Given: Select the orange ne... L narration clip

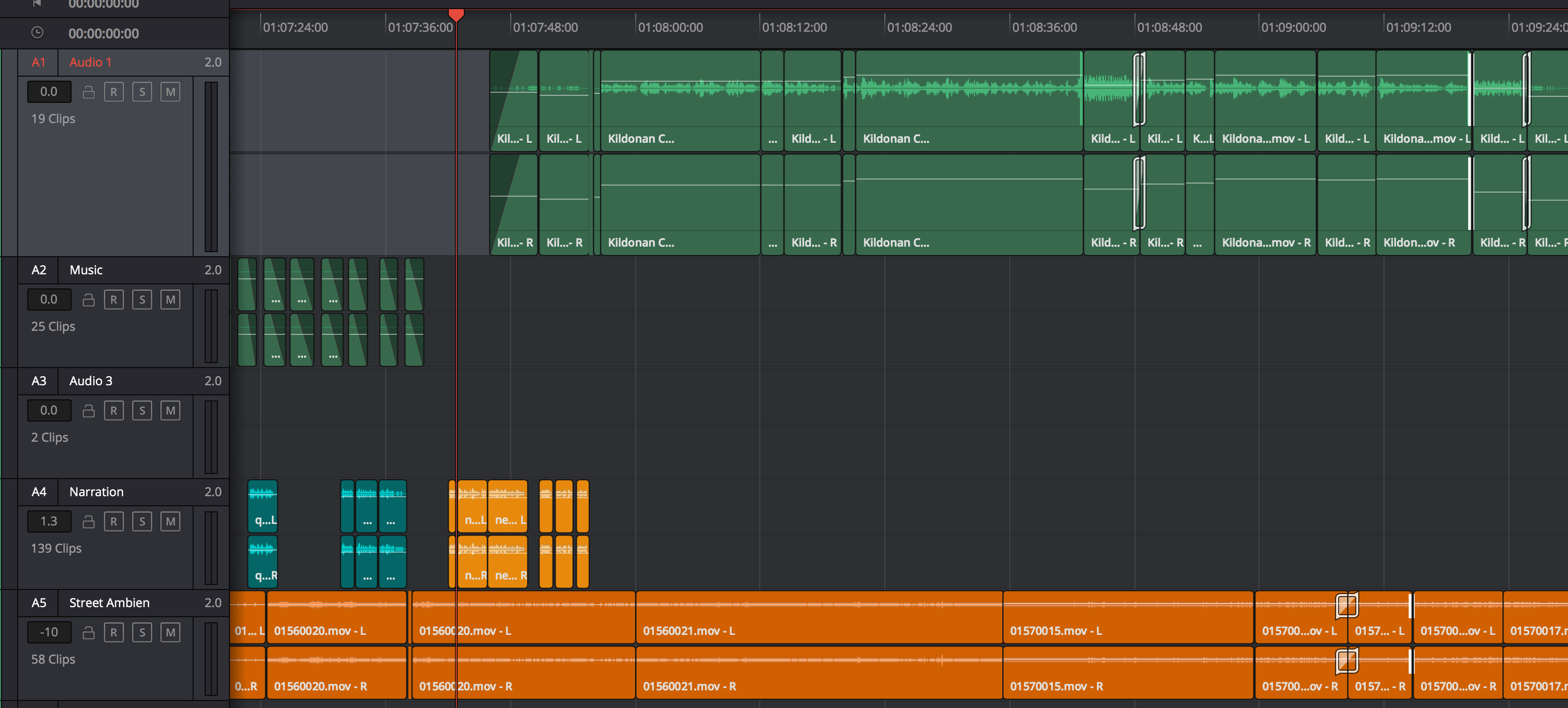Looking at the screenshot, I should (508, 506).
